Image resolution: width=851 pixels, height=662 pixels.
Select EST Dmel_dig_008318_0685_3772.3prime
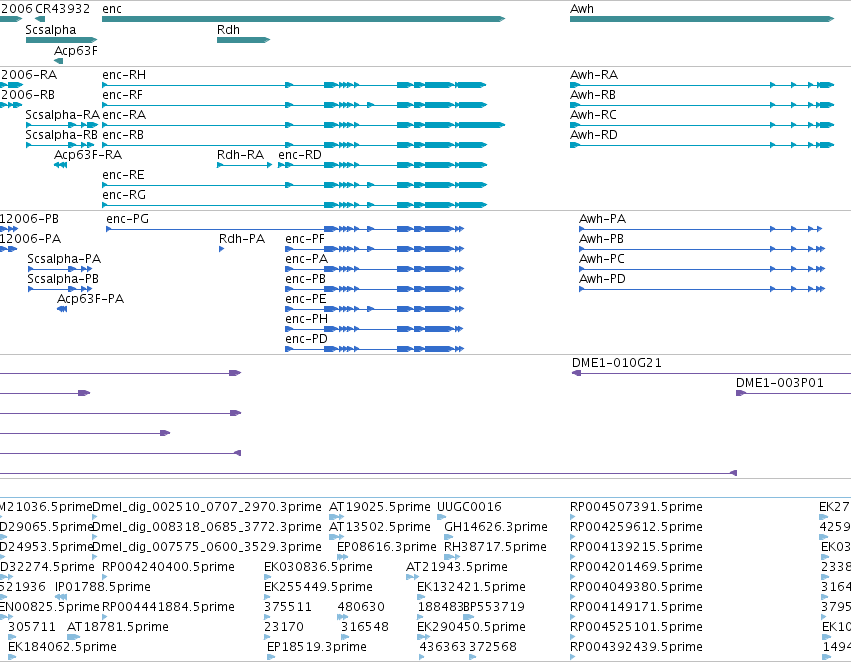click(x=207, y=527)
